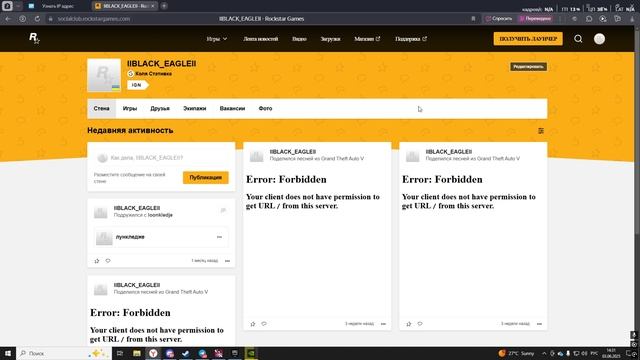Bookmark this page in the address bar
The image size is (640, 360).
pyautogui.click(x=473, y=19)
